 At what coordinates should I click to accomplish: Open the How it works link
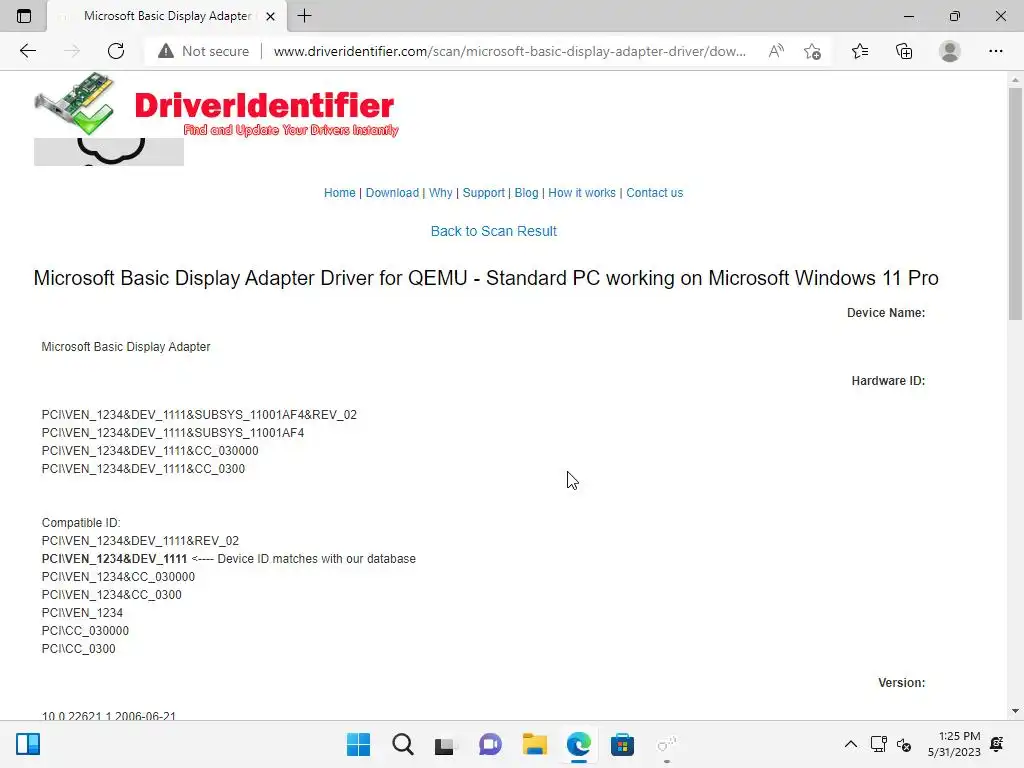[582, 193]
